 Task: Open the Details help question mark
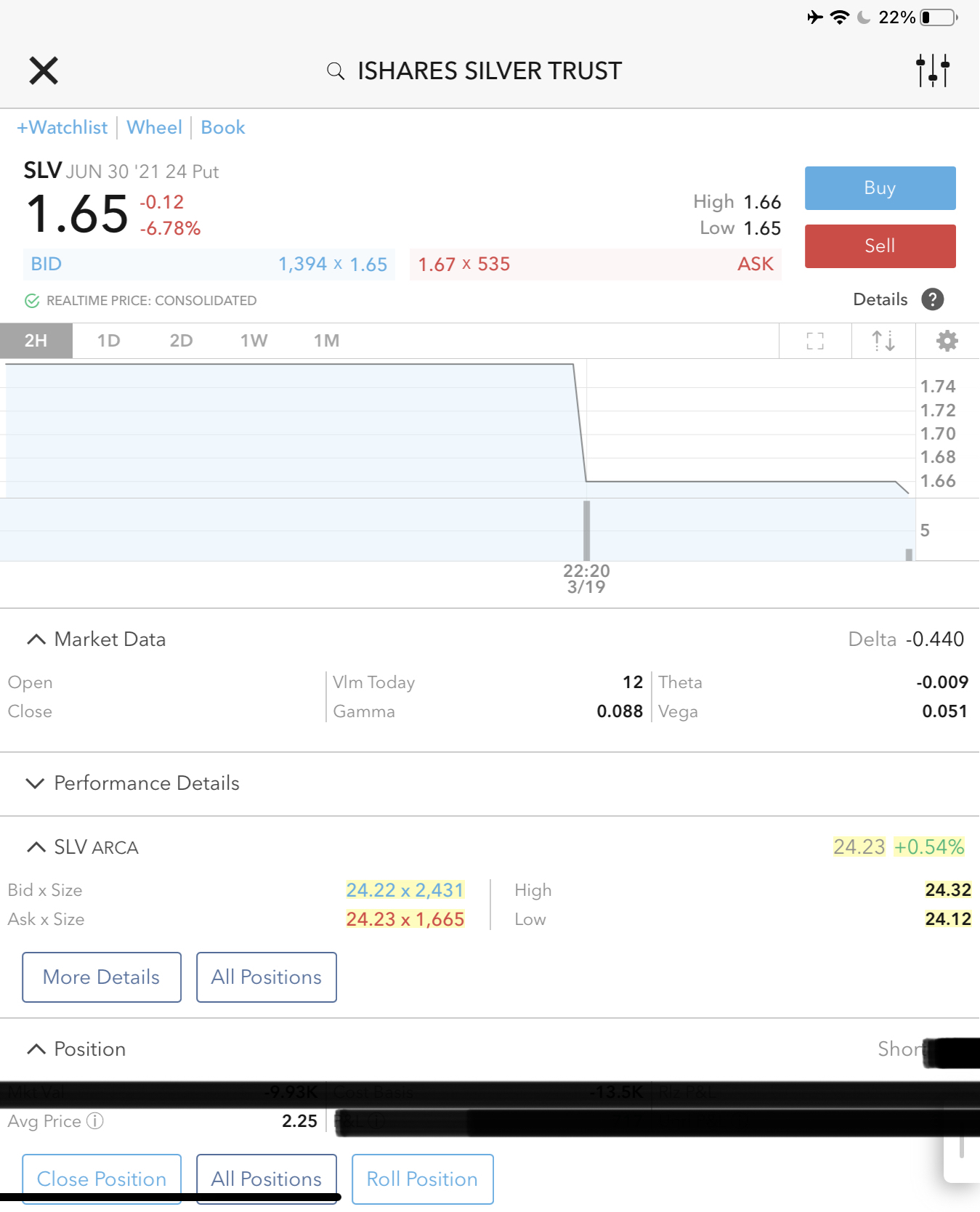point(933,299)
